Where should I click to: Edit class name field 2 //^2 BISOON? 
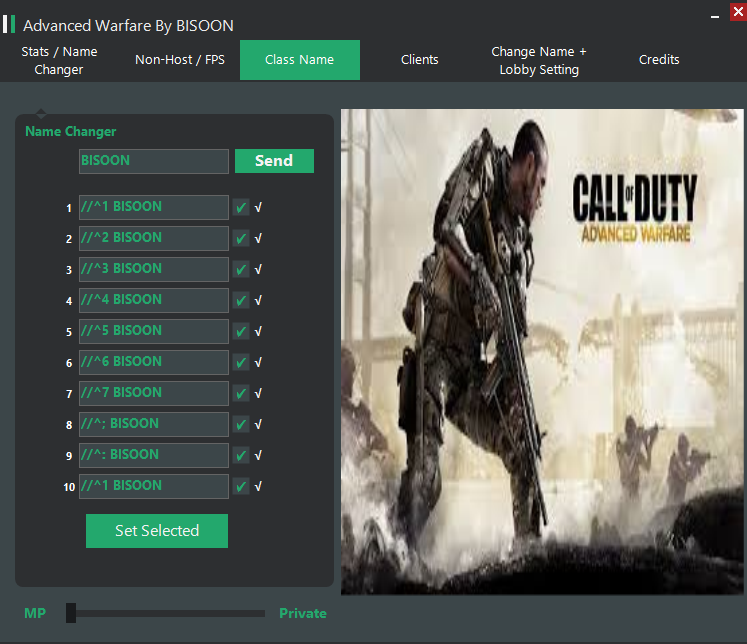click(x=154, y=238)
